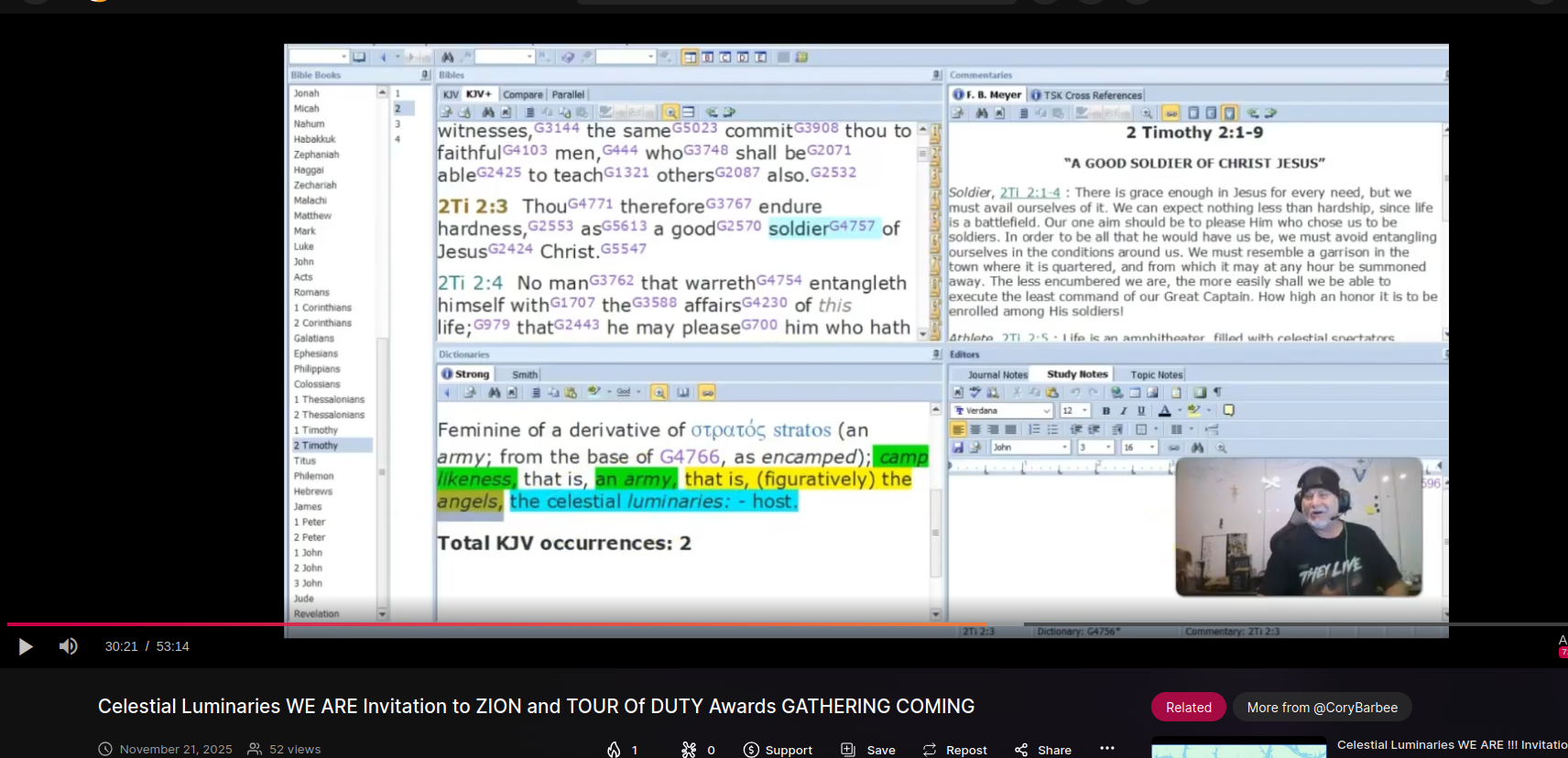Expand the font color options arrow
Image resolution: width=1568 pixels, height=758 pixels.
(1178, 411)
